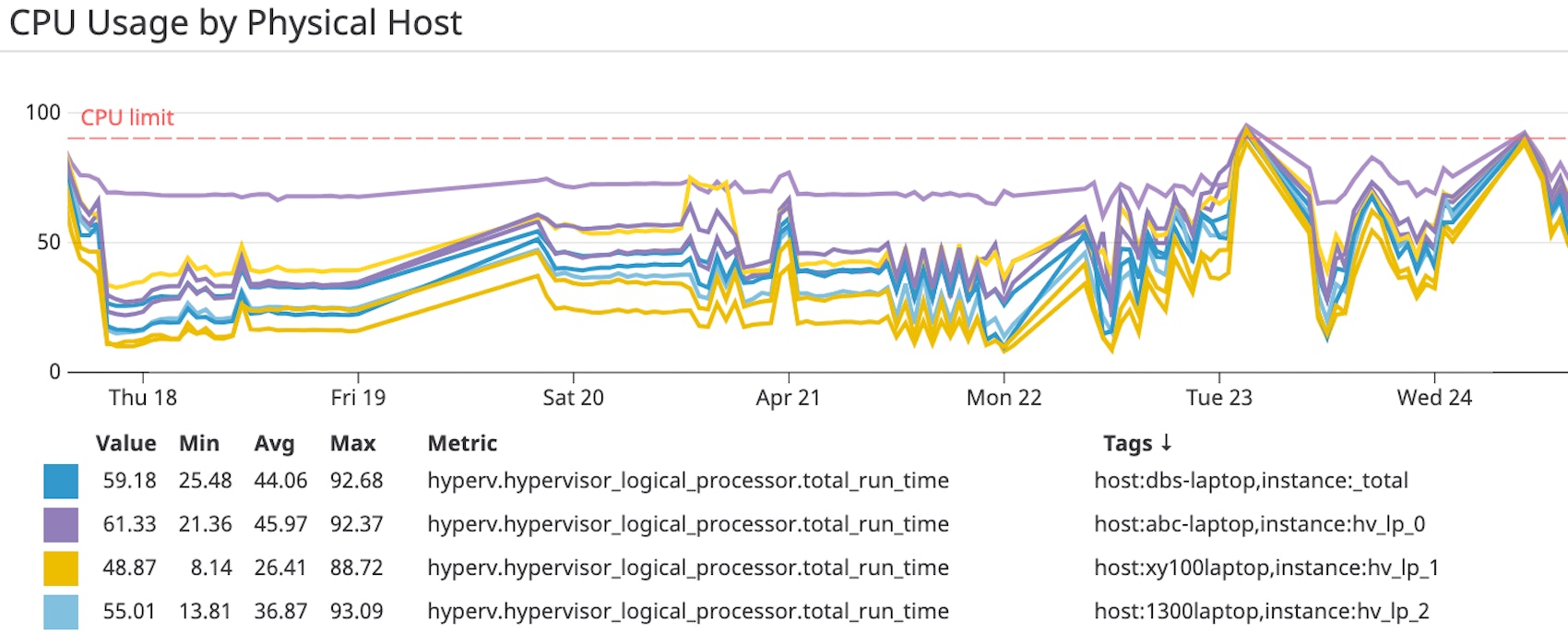Click the Max column header
Screen dimensions: 1568x634
pos(352,443)
